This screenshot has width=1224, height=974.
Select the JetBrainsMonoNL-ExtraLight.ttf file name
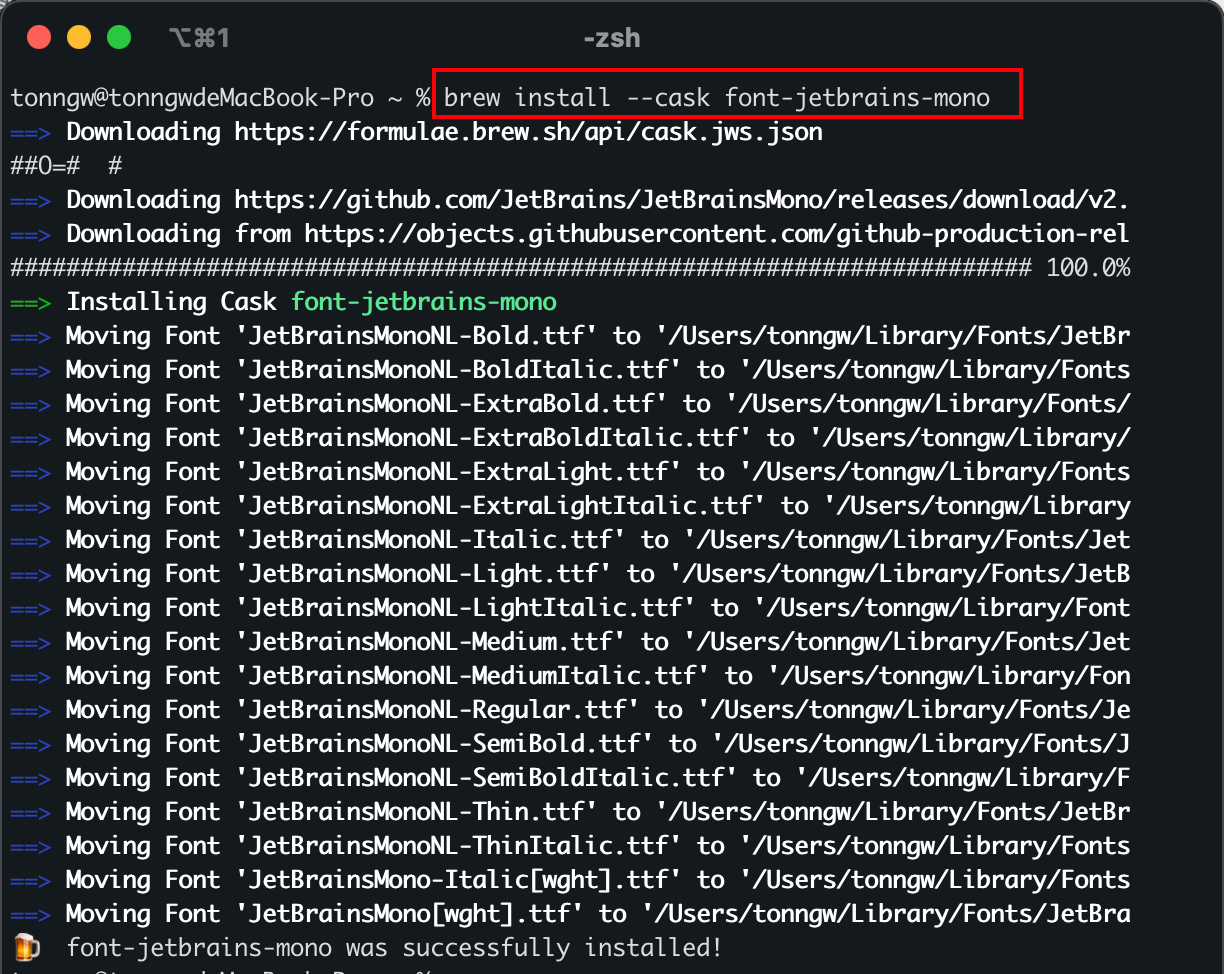[x=458, y=472]
